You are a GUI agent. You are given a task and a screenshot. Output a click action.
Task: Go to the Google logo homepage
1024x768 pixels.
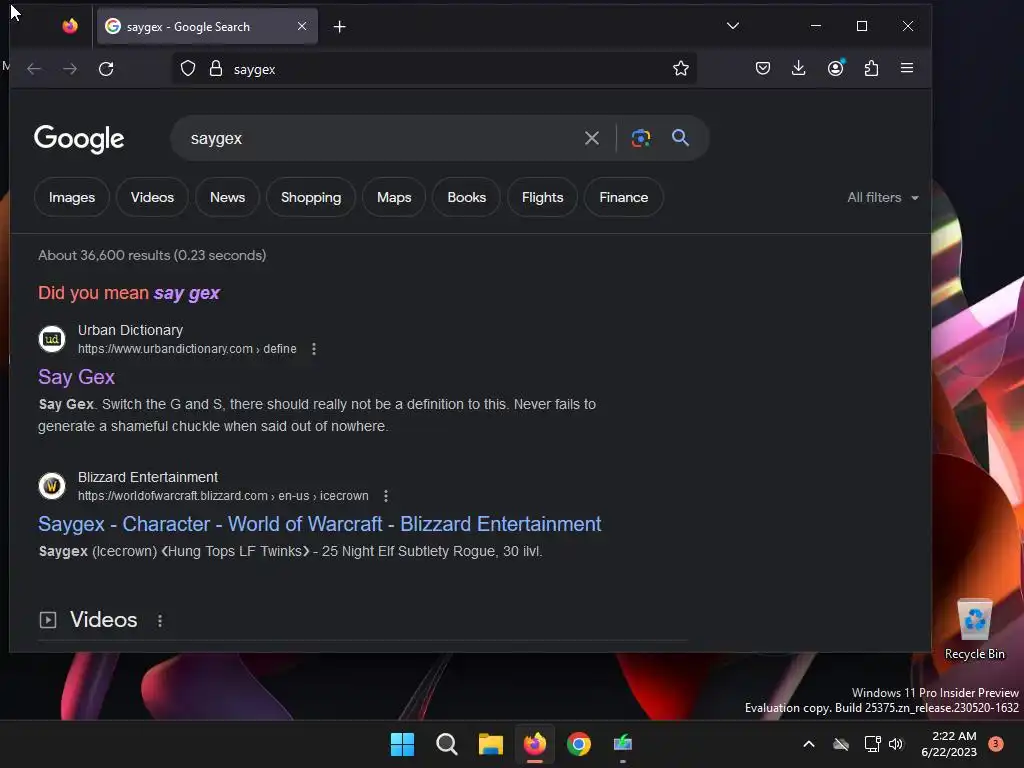point(79,138)
